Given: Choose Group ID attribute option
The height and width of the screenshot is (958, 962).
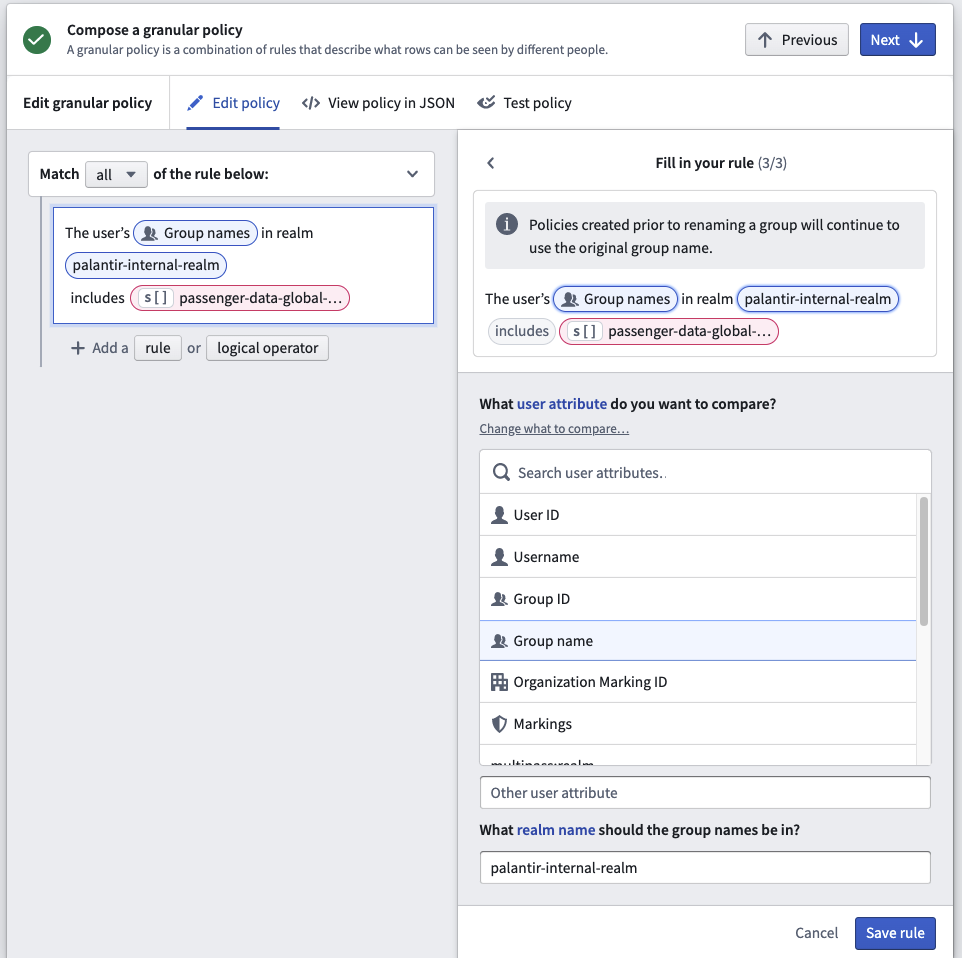Looking at the screenshot, I should pos(698,598).
